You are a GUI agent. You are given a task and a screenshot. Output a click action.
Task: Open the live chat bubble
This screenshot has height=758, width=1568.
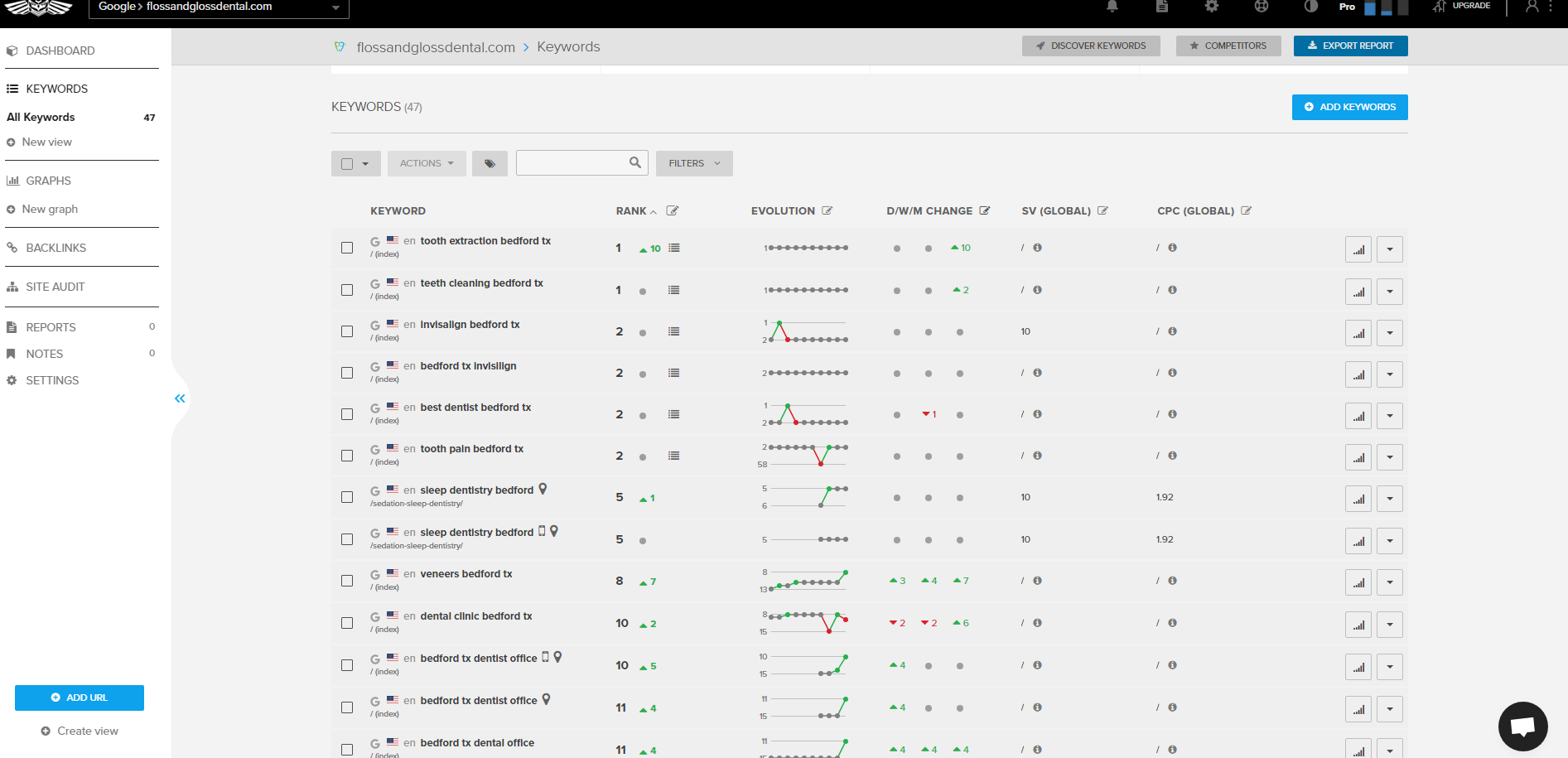[1523, 727]
